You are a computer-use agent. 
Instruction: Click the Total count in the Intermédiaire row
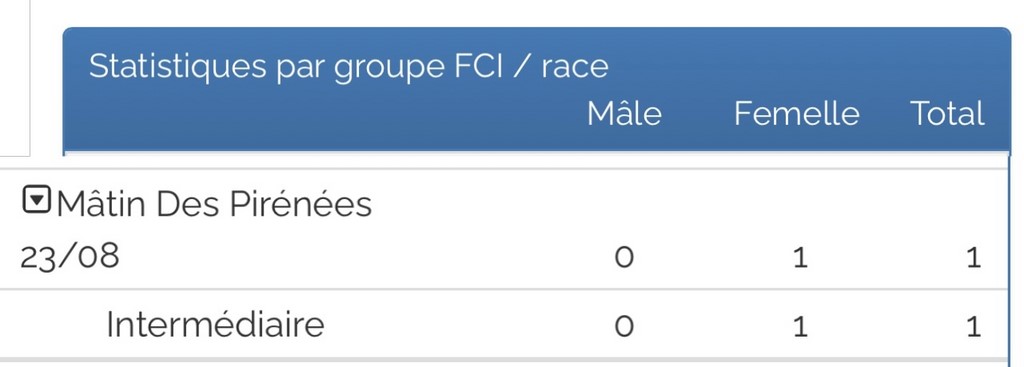pos(974,326)
